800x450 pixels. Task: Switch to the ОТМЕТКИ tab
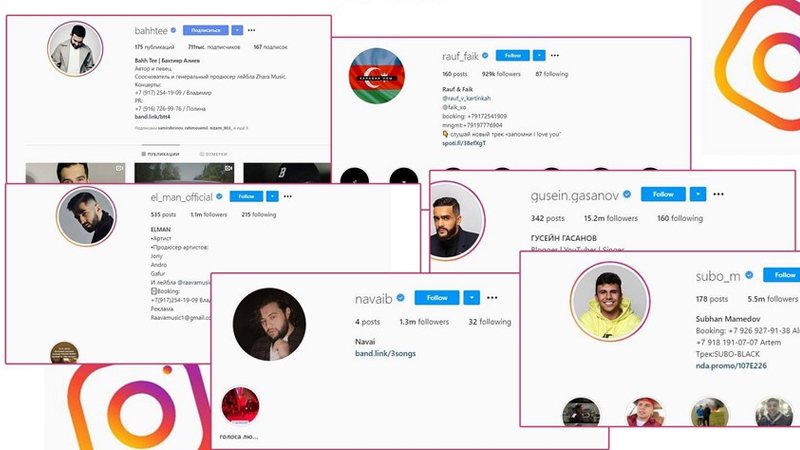click(213, 154)
